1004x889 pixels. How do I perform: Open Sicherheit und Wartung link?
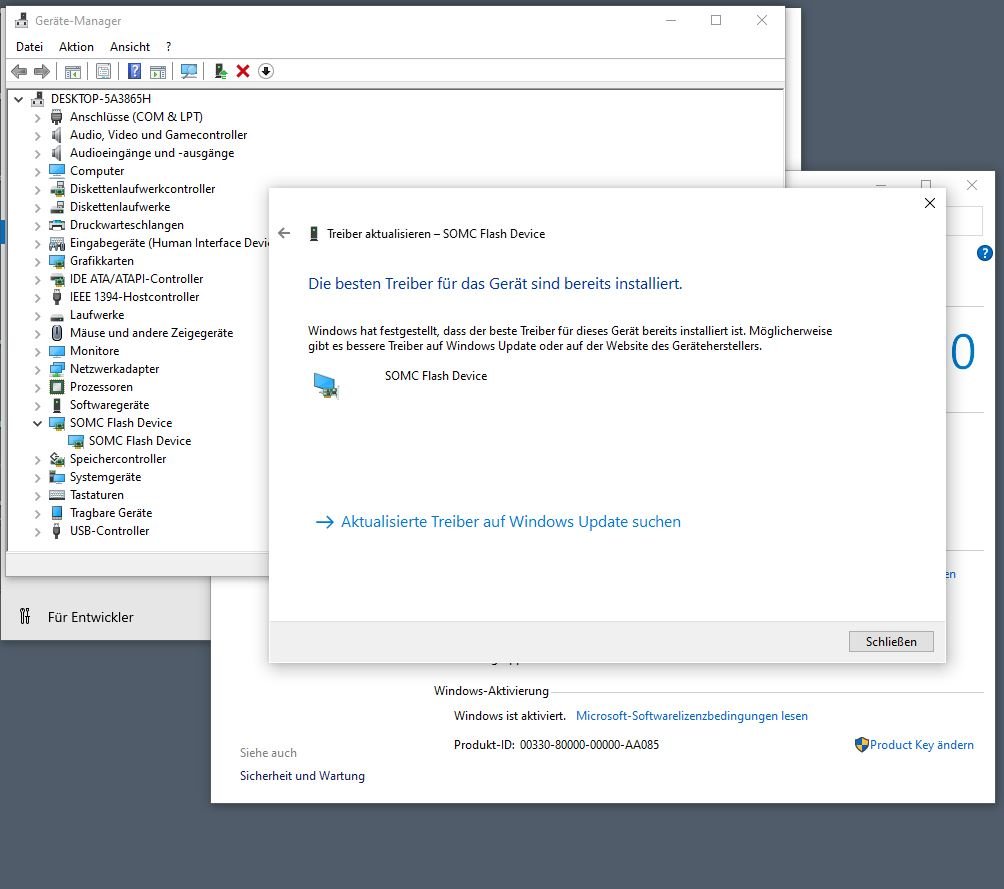click(x=302, y=776)
